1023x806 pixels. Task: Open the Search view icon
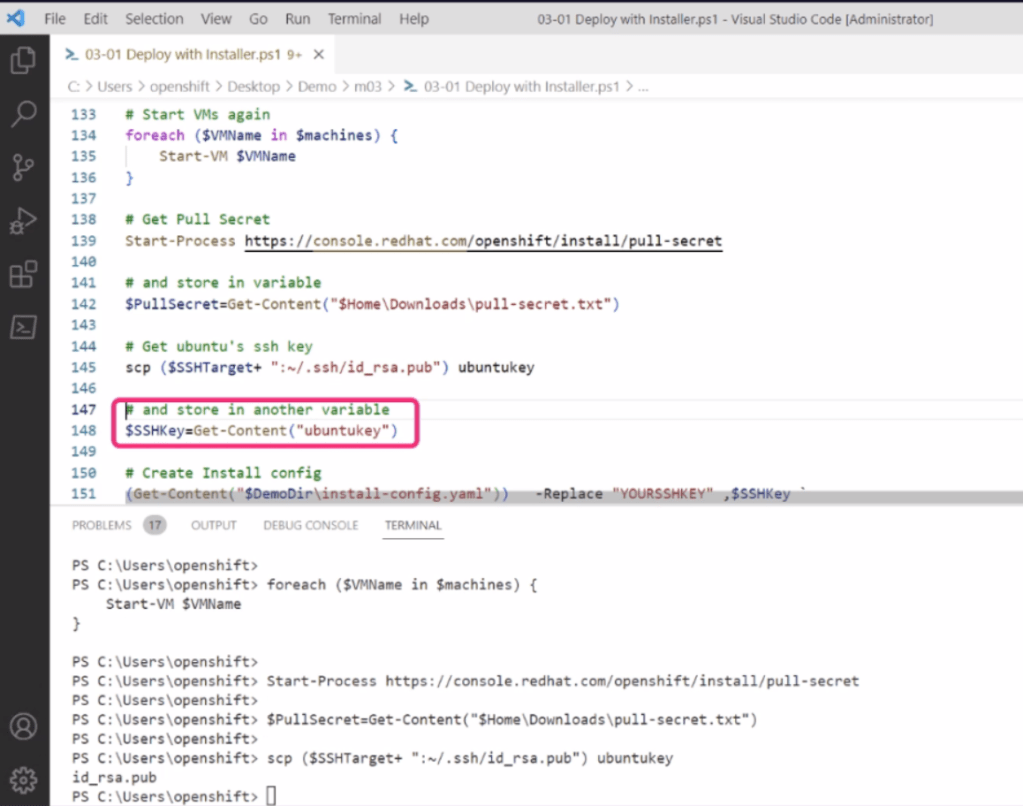click(23, 114)
